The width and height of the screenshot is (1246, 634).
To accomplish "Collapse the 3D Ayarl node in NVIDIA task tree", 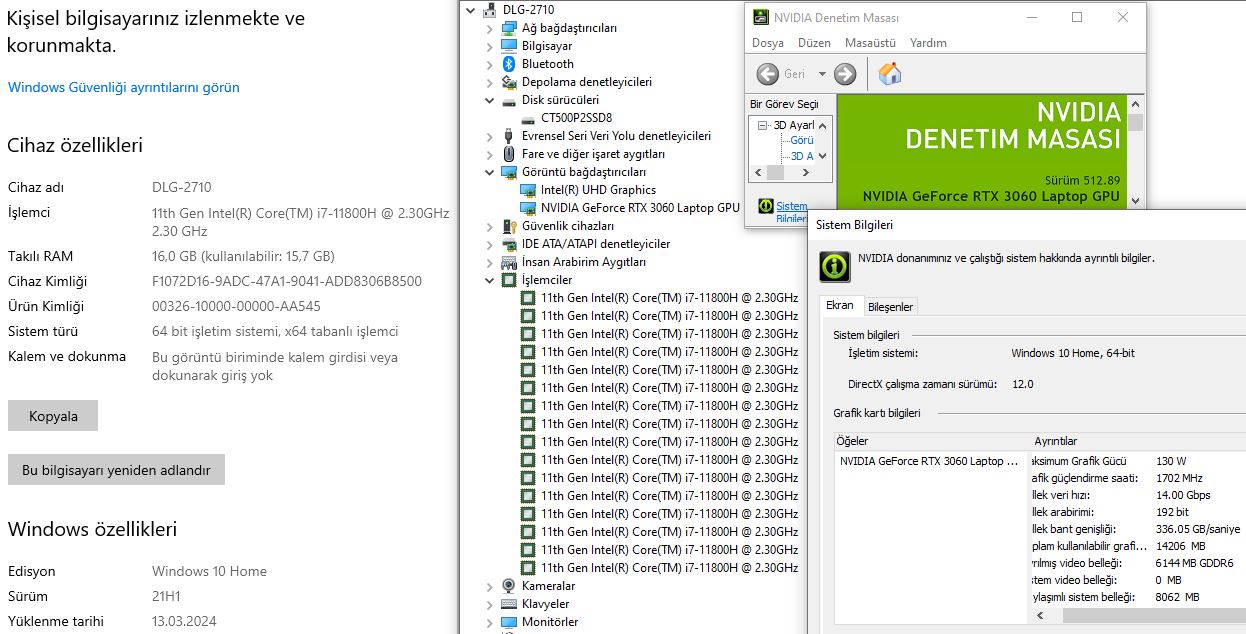I will click(x=763, y=126).
